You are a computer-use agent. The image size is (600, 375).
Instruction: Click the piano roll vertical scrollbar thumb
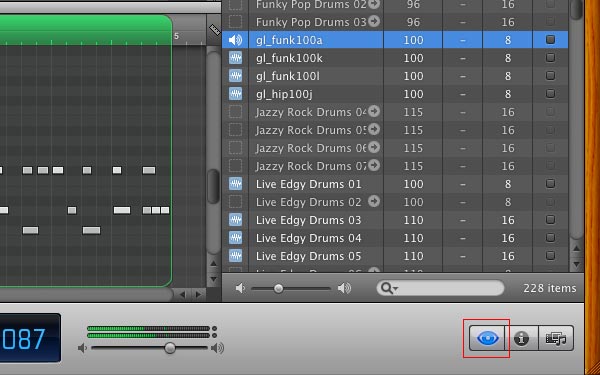tap(214, 186)
